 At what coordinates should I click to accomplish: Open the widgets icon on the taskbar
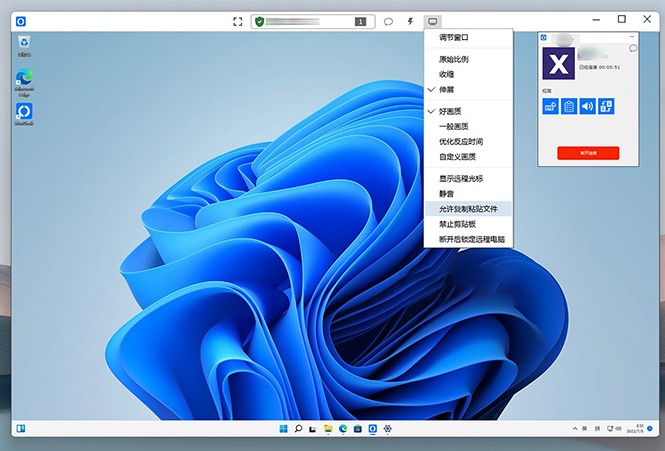[21, 429]
